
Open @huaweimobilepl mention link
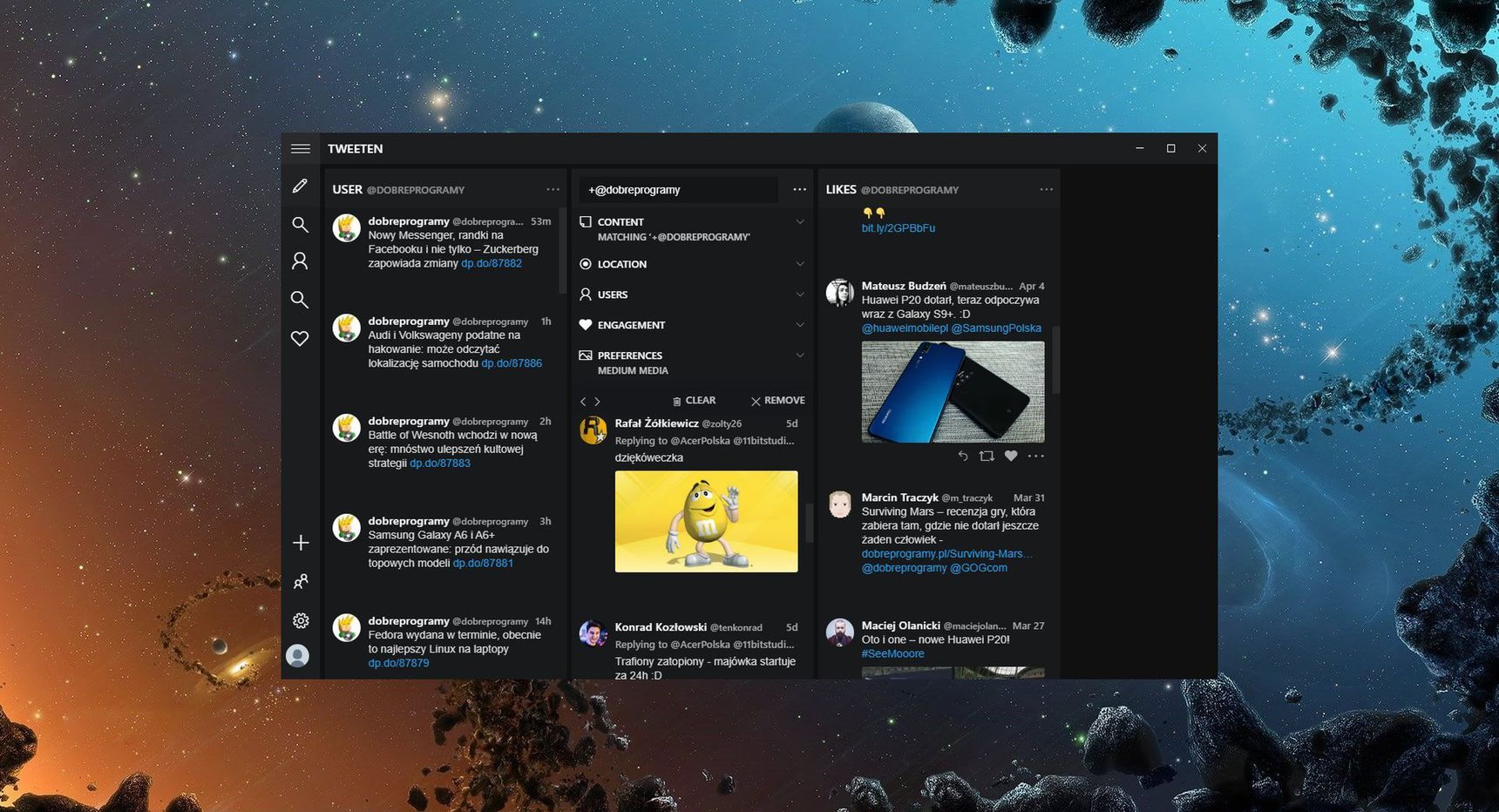tap(905, 328)
